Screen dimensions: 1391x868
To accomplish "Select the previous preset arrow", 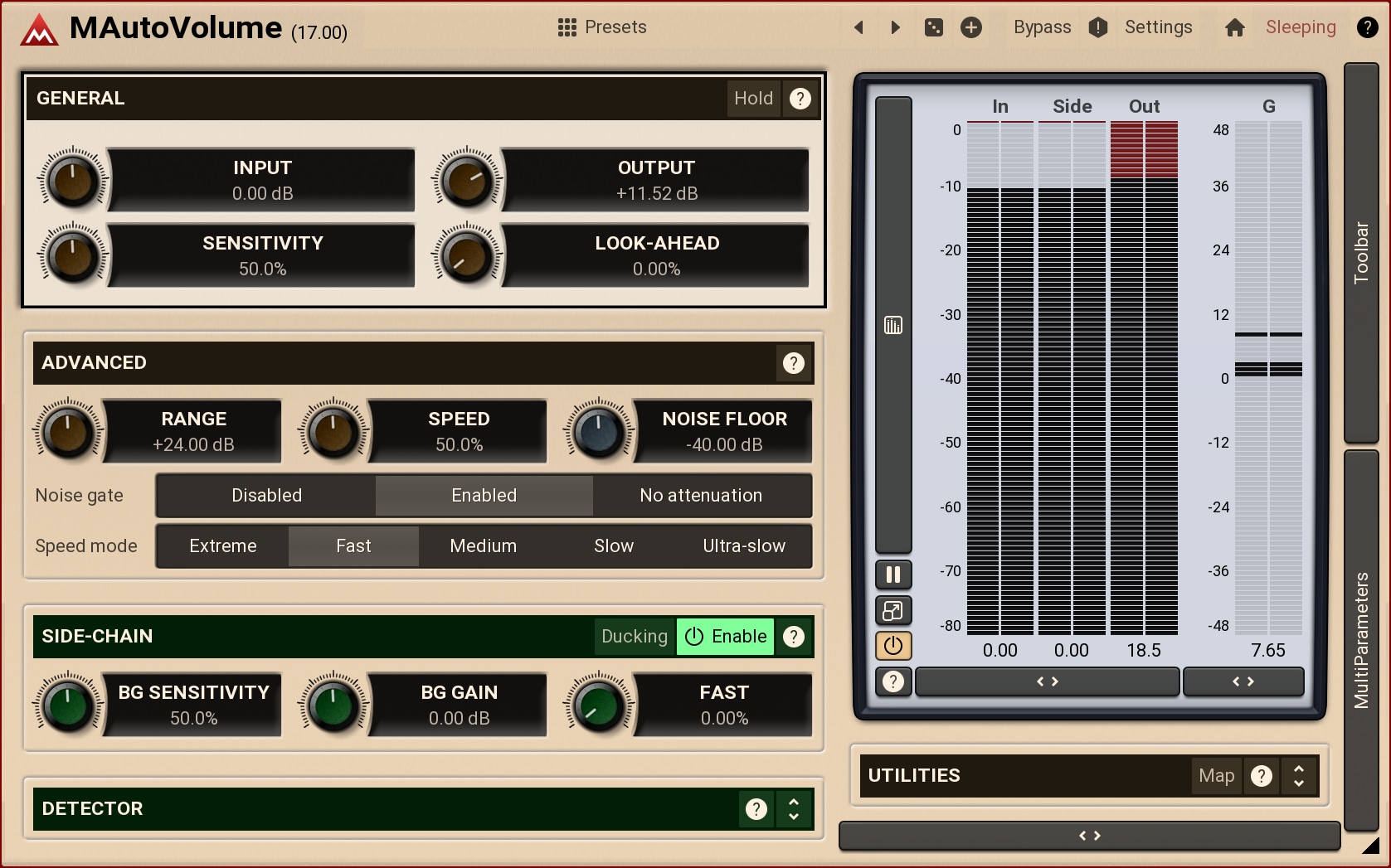I will 859,27.
